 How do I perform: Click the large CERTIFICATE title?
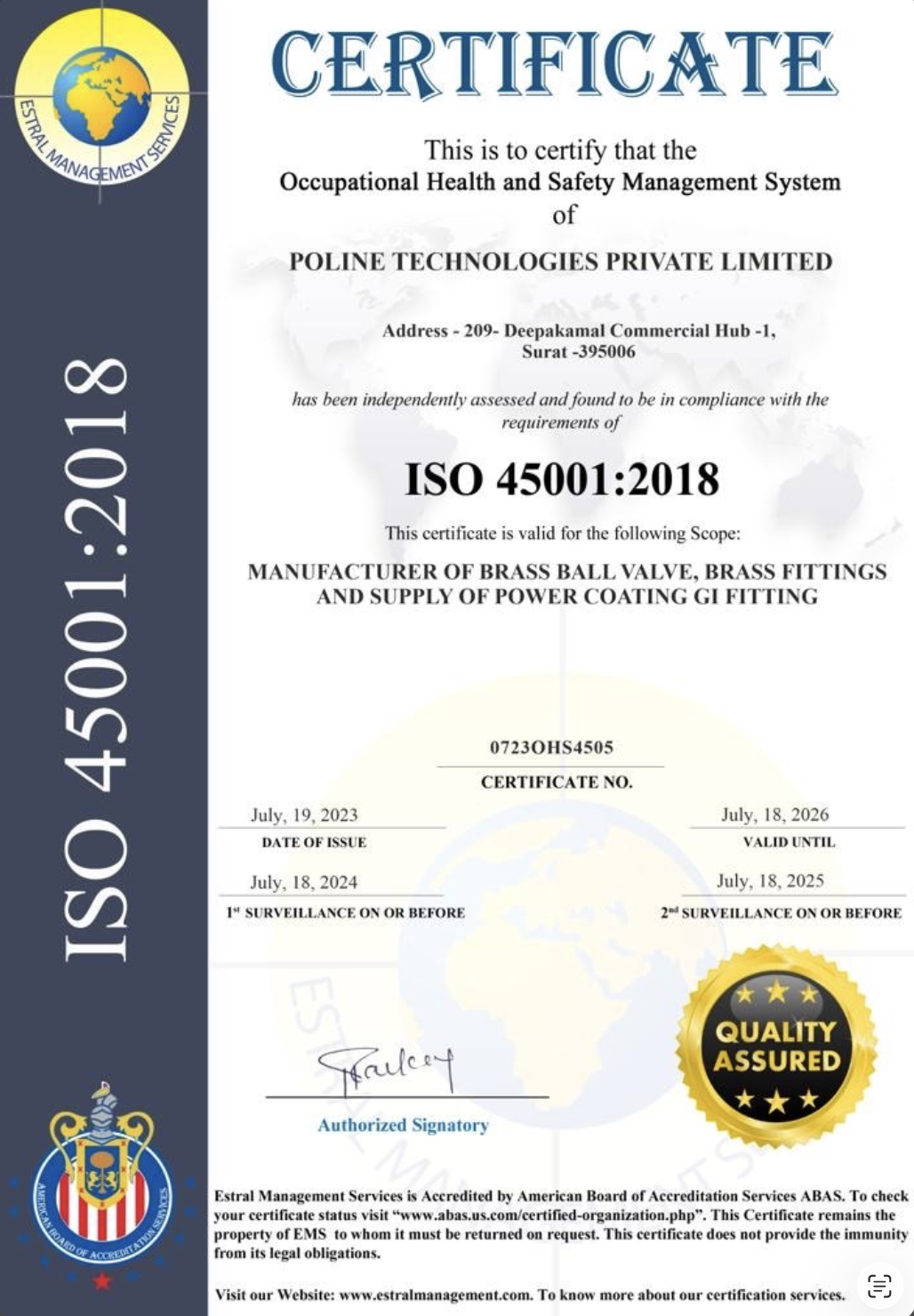click(554, 64)
